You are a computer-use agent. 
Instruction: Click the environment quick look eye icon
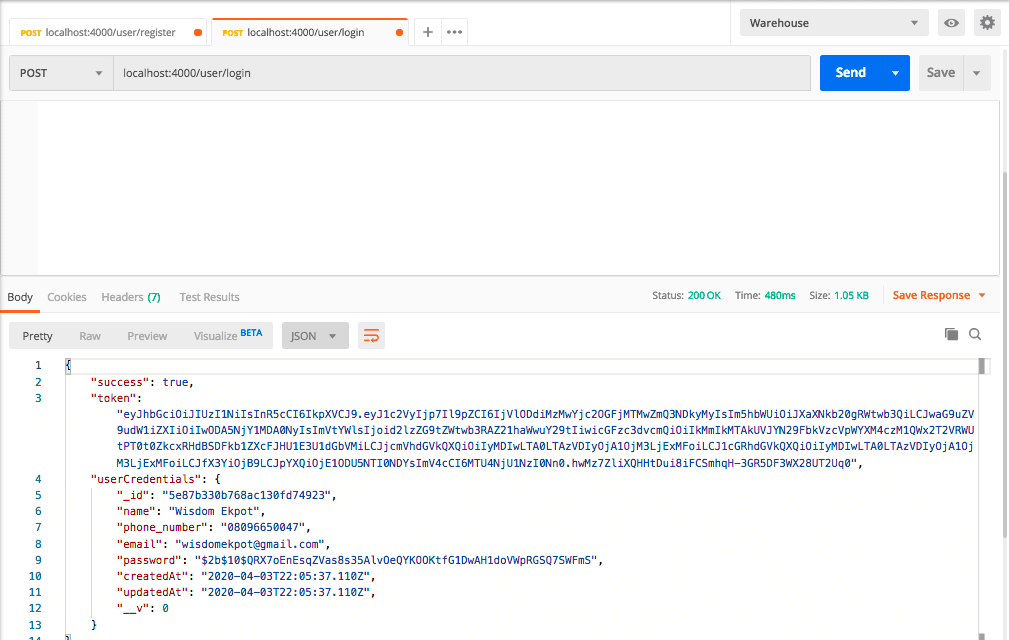pyautogui.click(x=951, y=23)
